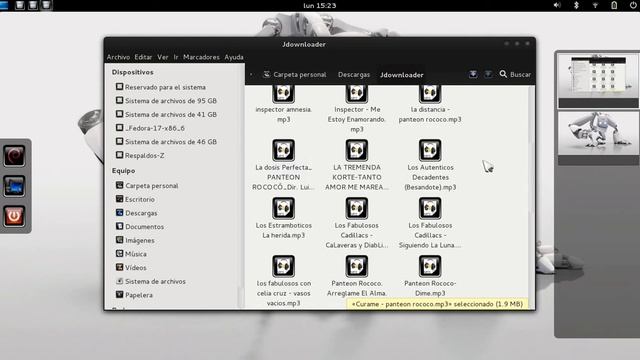Image resolution: width=640 pixels, height=360 pixels.
Task: Open Carpeta personal in sidebar
Action: point(147,186)
